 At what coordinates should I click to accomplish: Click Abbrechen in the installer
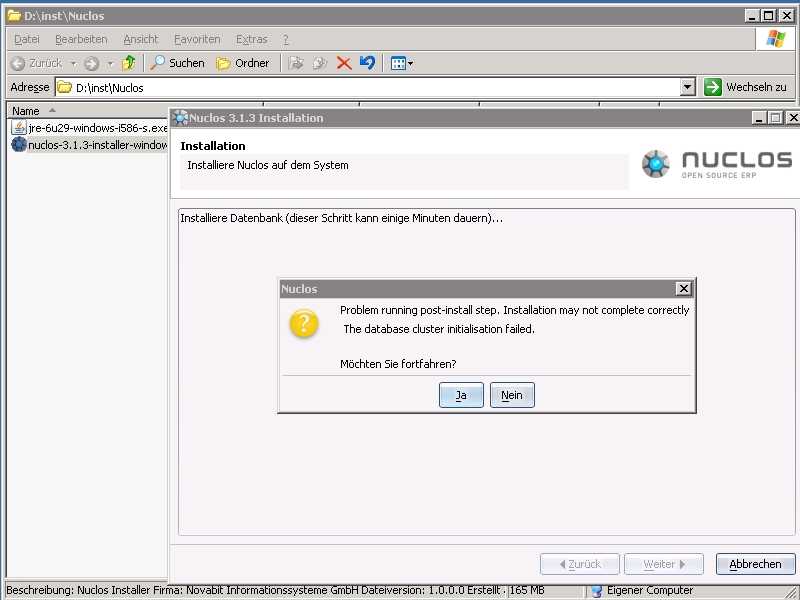pos(755,564)
